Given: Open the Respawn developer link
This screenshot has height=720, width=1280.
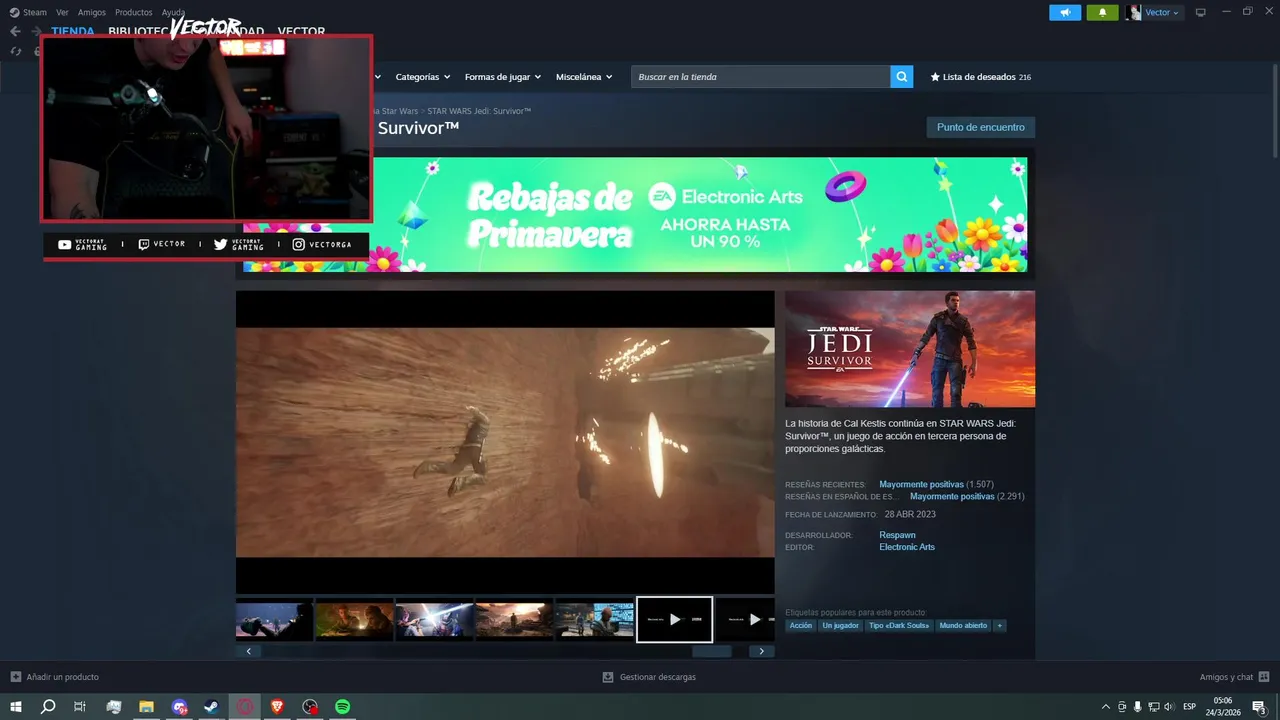Looking at the screenshot, I should pyautogui.click(x=897, y=535).
